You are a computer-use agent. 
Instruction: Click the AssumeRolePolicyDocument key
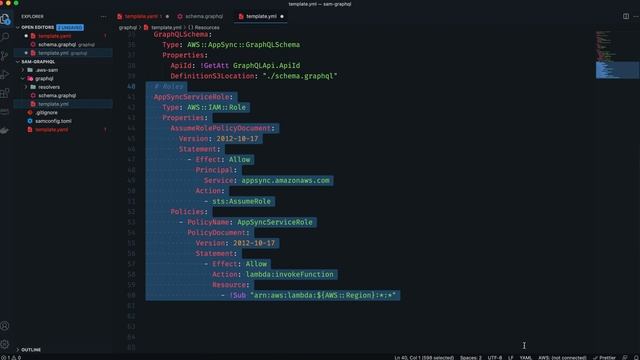coord(221,128)
